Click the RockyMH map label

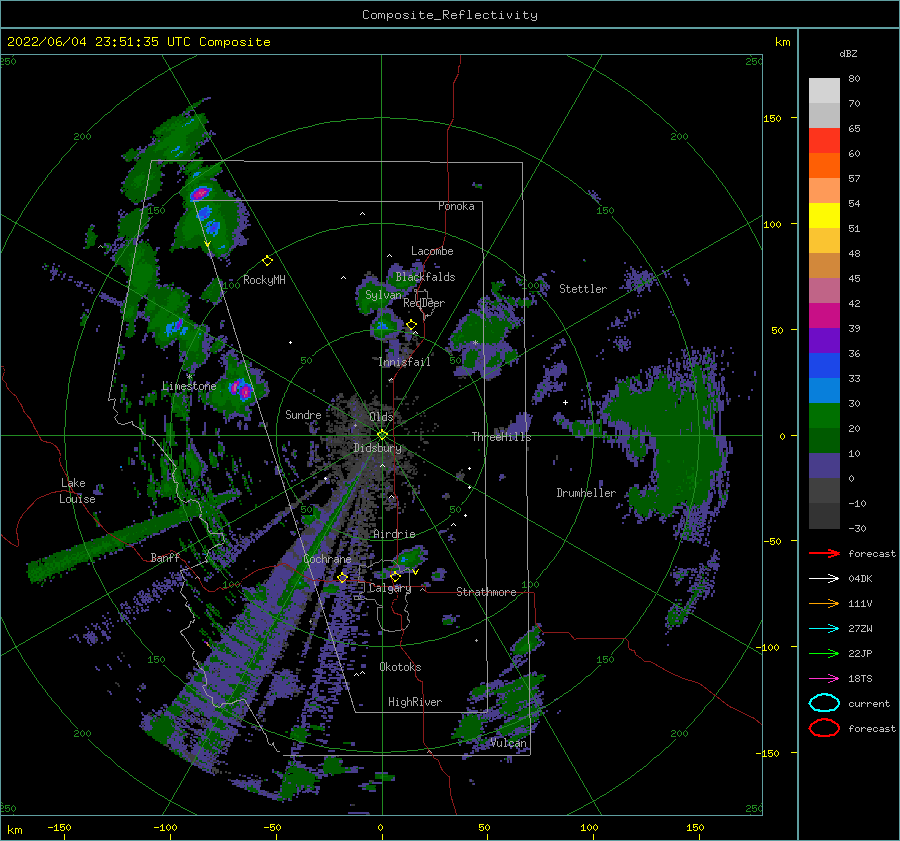click(x=264, y=280)
